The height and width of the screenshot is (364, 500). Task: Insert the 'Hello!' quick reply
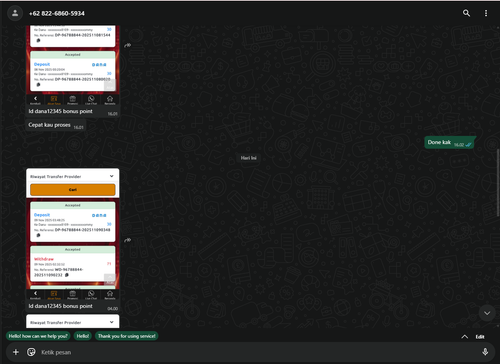pos(83,336)
